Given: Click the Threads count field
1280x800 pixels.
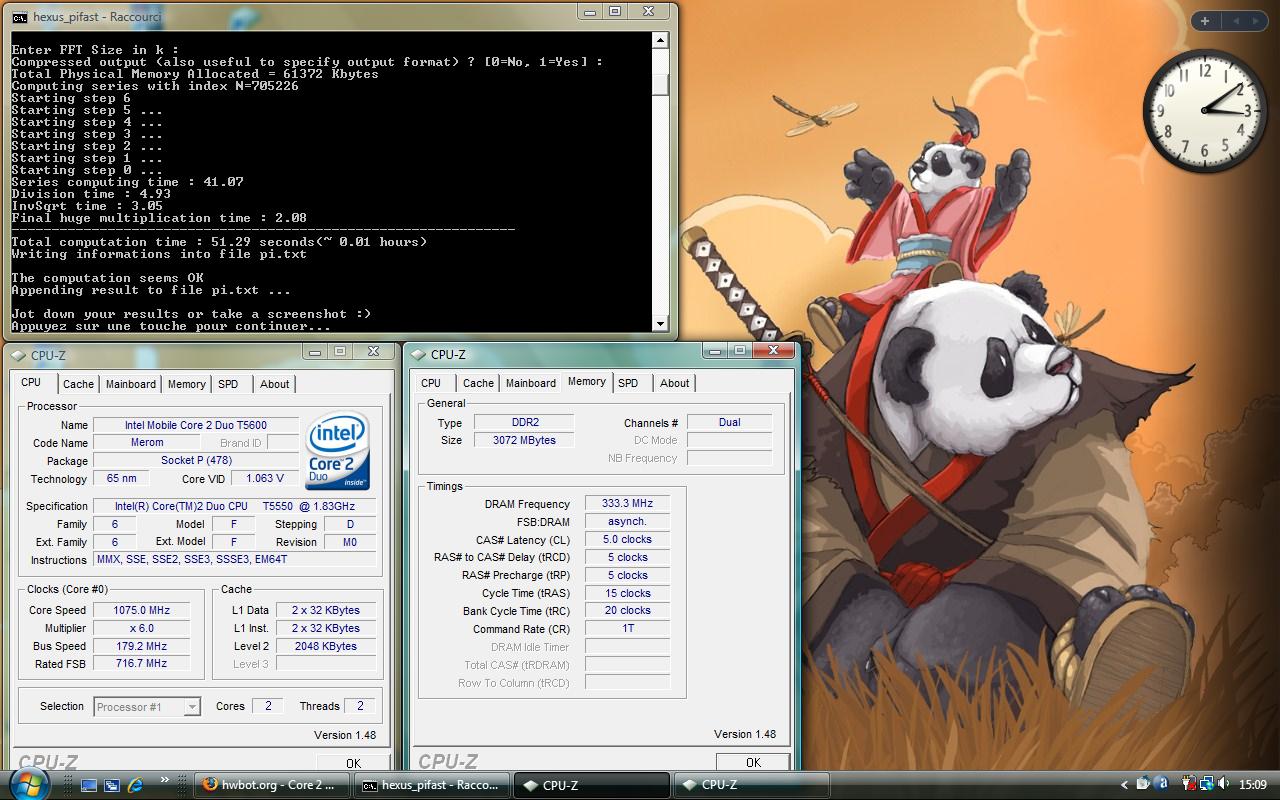Looking at the screenshot, I should coord(360,706).
